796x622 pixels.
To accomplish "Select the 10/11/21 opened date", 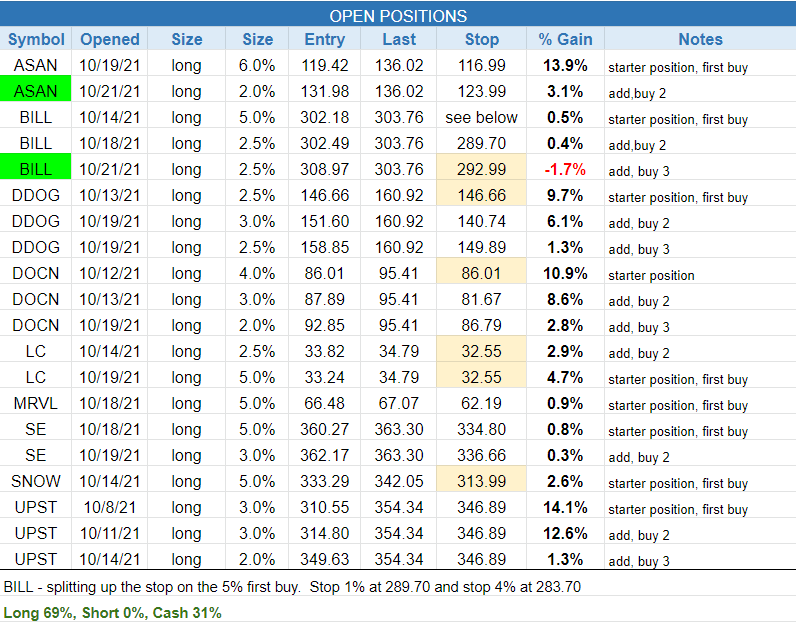I will 110,533.
